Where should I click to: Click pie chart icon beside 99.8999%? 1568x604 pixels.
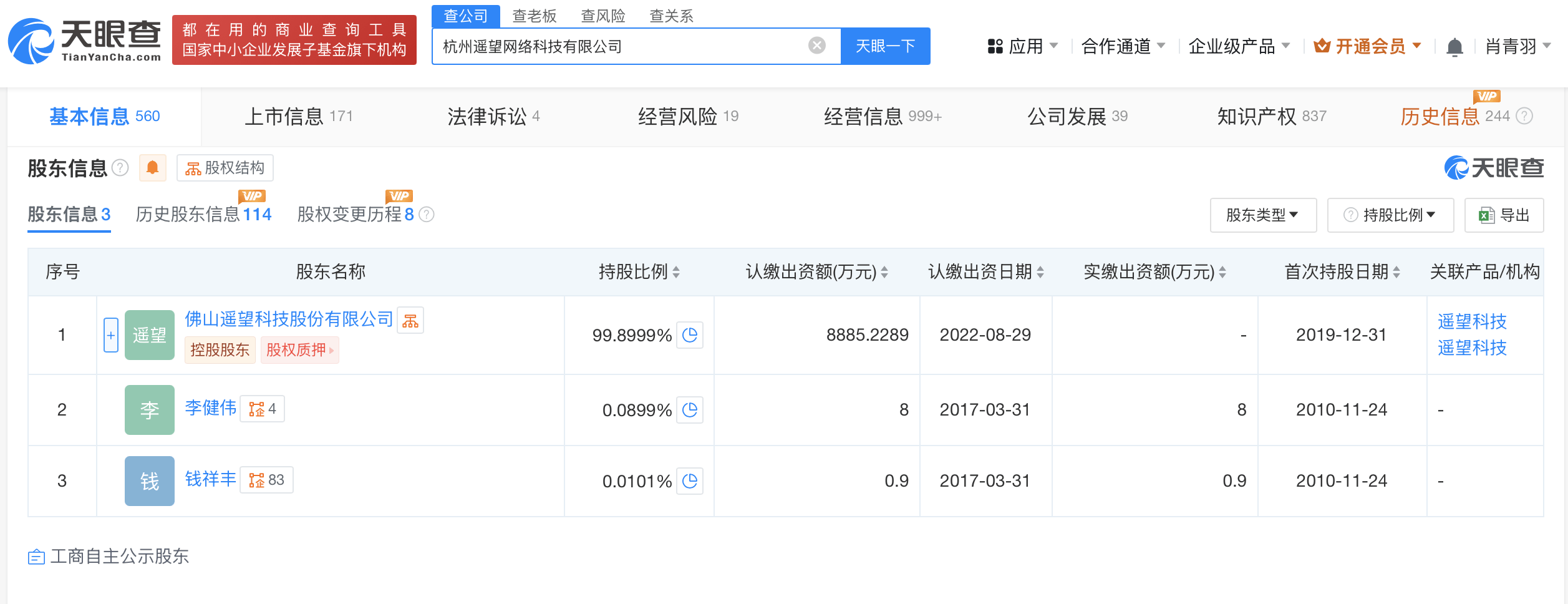point(690,335)
